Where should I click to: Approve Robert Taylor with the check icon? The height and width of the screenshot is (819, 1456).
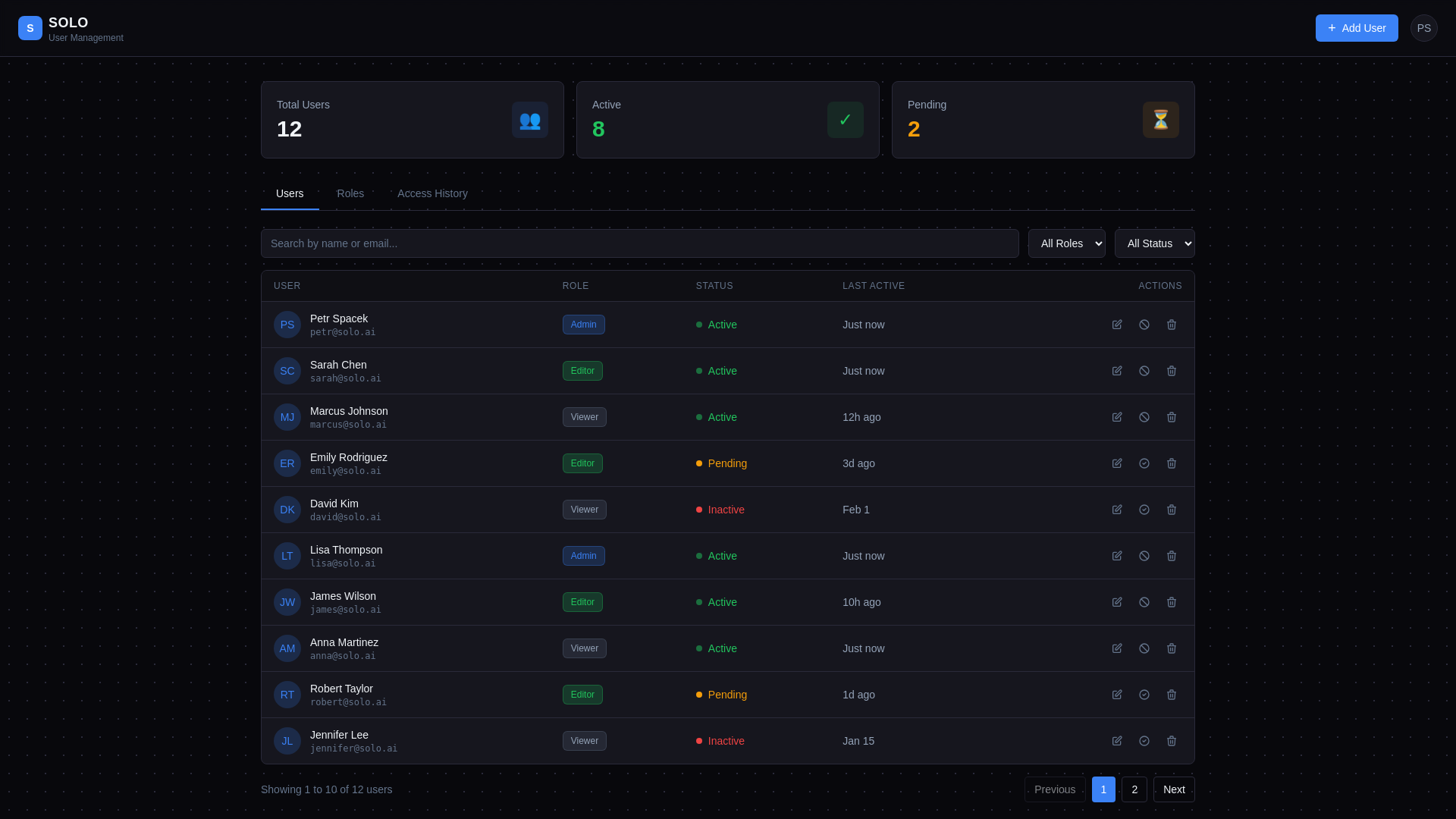(x=1144, y=695)
